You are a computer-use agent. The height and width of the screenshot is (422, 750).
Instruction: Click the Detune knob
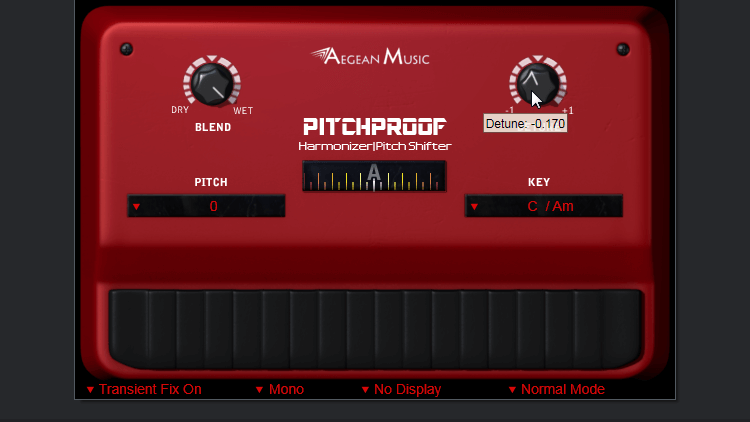pos(537,83)
